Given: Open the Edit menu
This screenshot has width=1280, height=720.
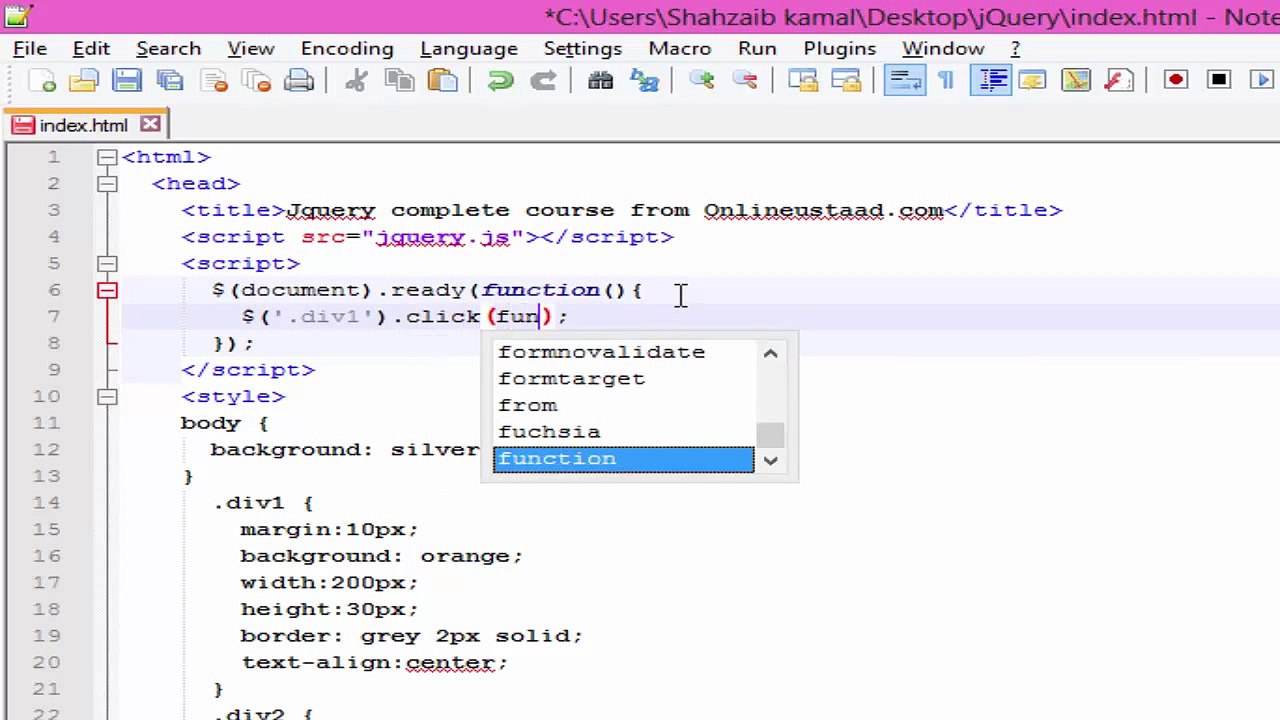Looking at the screenshot, I should pyautogui.click(x=91, y=48).
